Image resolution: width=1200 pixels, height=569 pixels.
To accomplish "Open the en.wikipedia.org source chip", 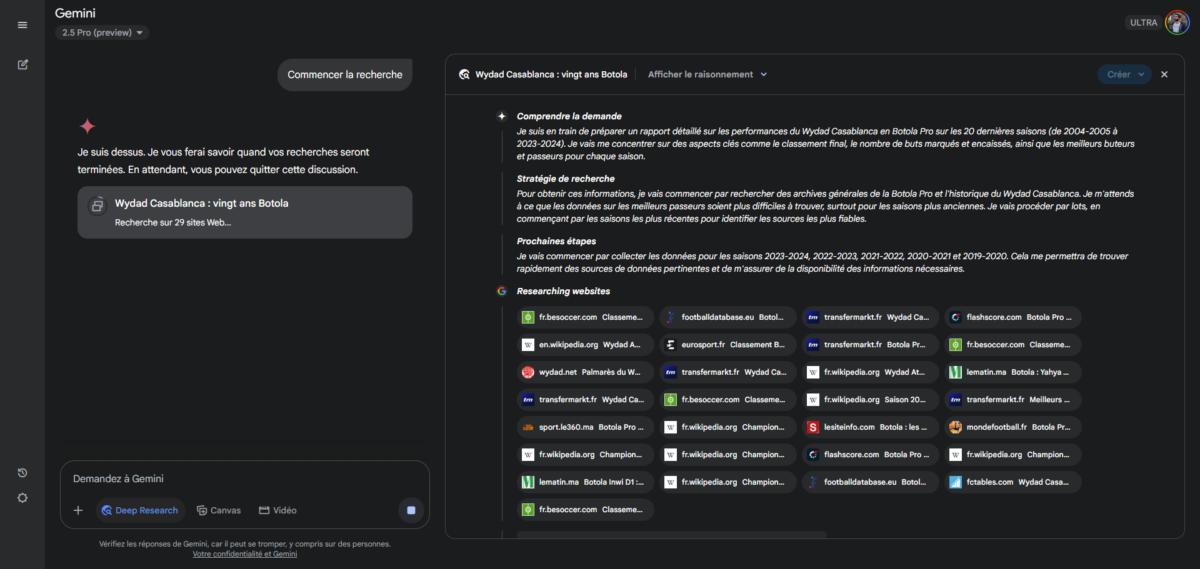I will pyautogui.click(x=584, y=344).
